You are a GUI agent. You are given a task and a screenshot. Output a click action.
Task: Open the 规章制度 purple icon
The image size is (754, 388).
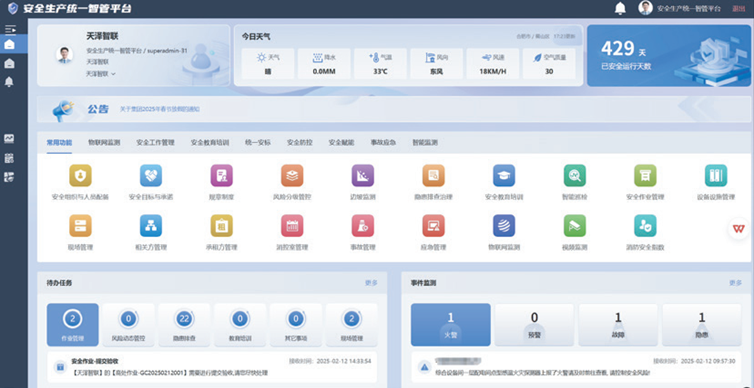coord(222,175)
